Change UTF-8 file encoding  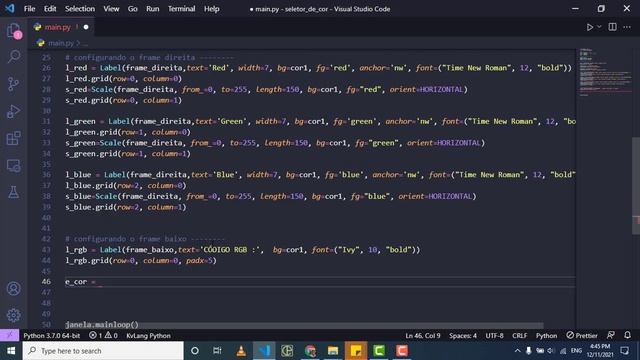(x=494, y=336)
